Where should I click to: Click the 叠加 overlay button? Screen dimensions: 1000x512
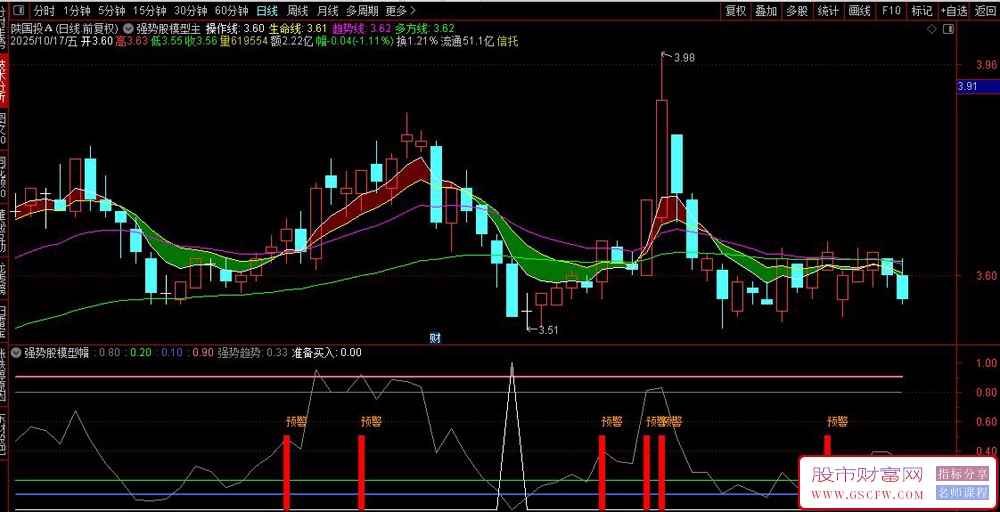pos(766,11)
